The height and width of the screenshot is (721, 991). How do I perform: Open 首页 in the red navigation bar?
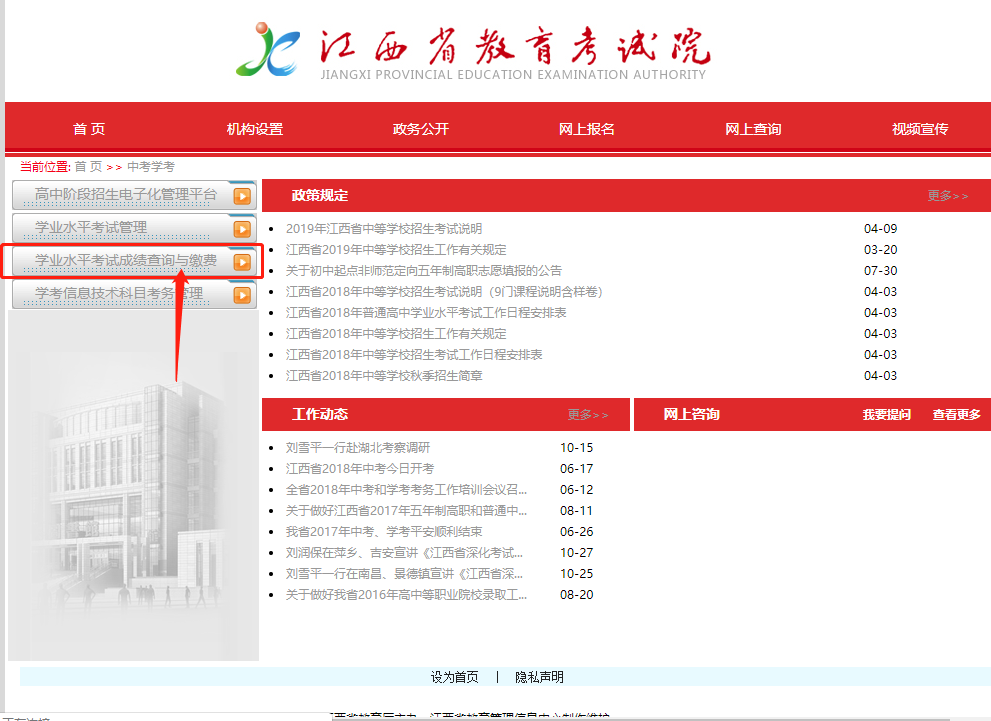coord(88,129)
